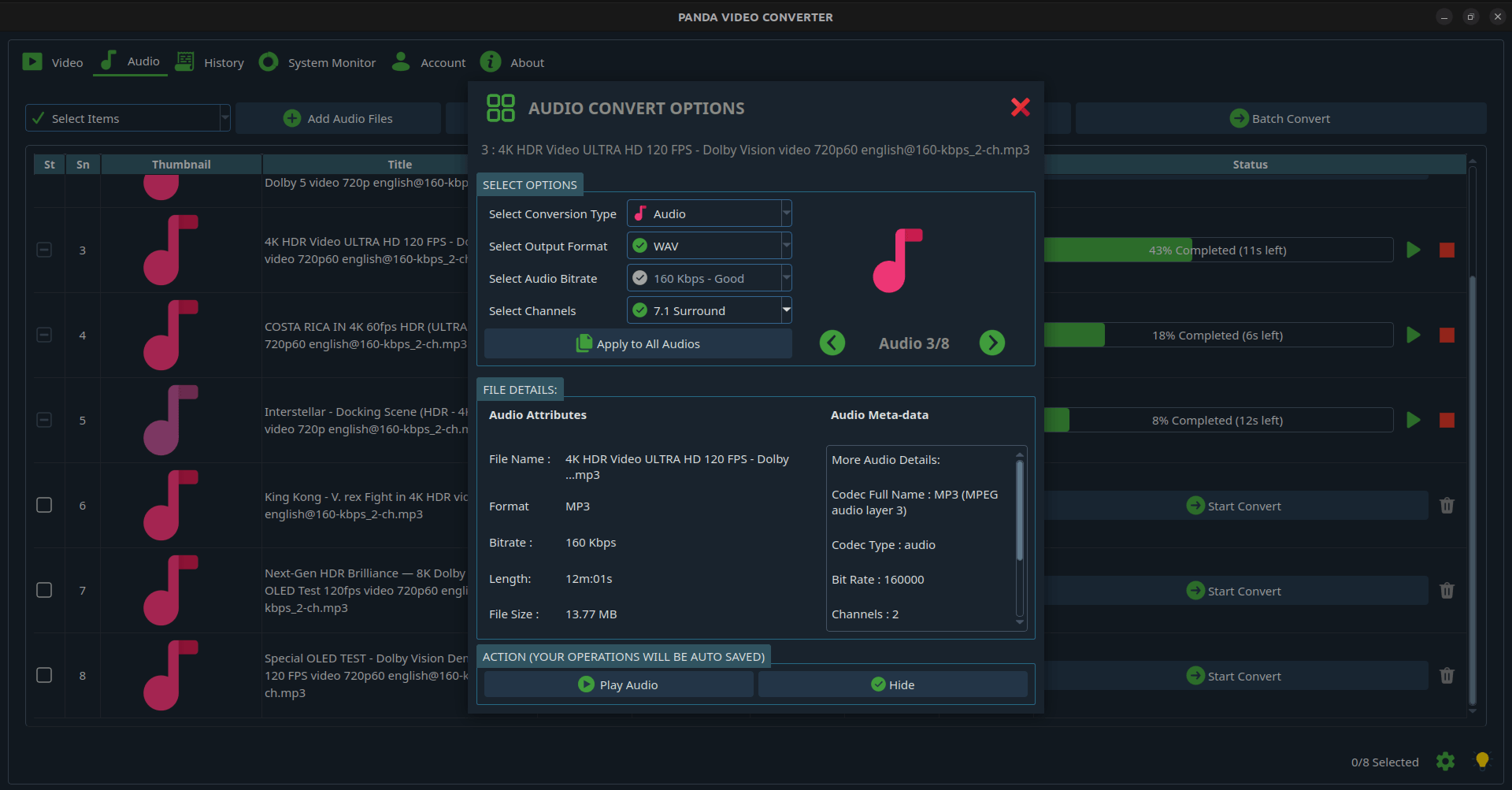Click the '13.77 MB' file size value
1512x790 pixels.
click(x=591, y=614)
